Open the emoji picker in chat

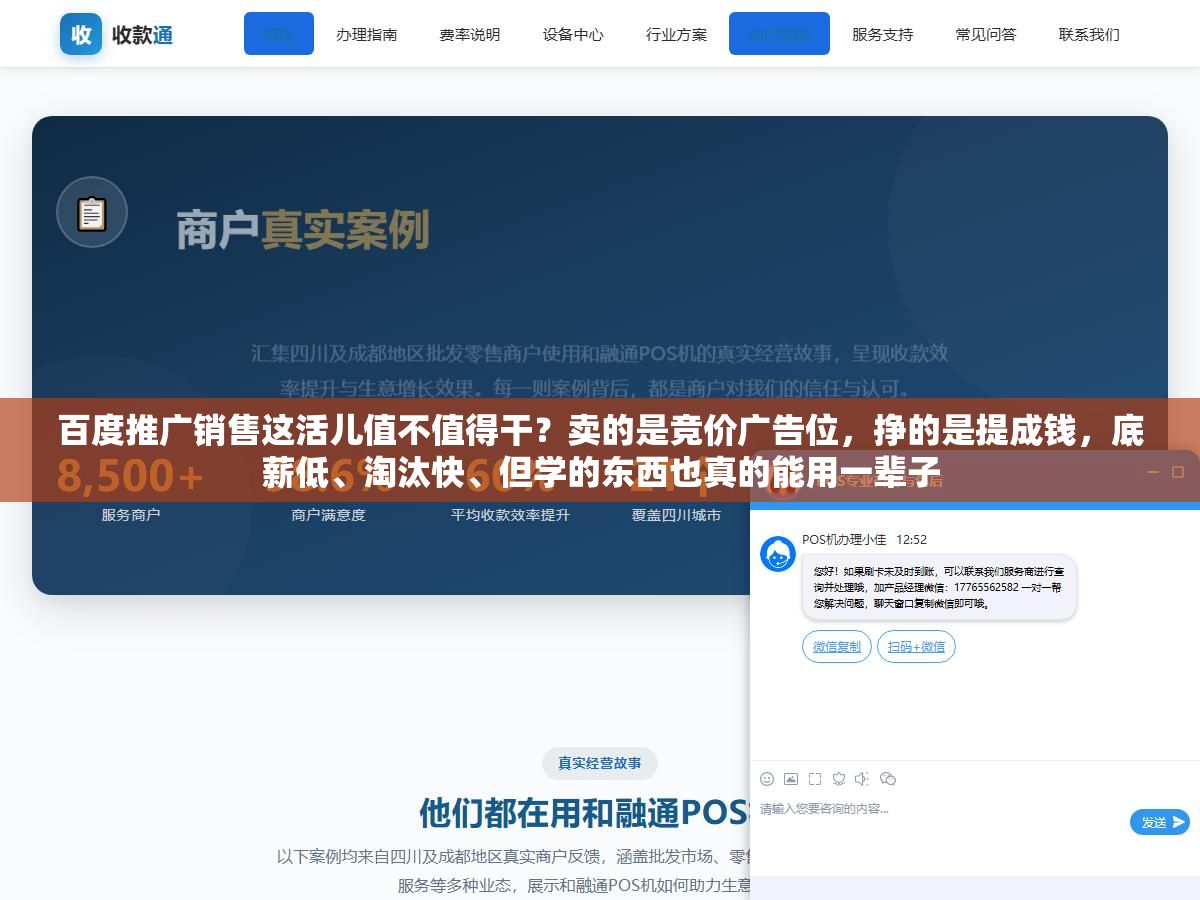coord(767,779)
